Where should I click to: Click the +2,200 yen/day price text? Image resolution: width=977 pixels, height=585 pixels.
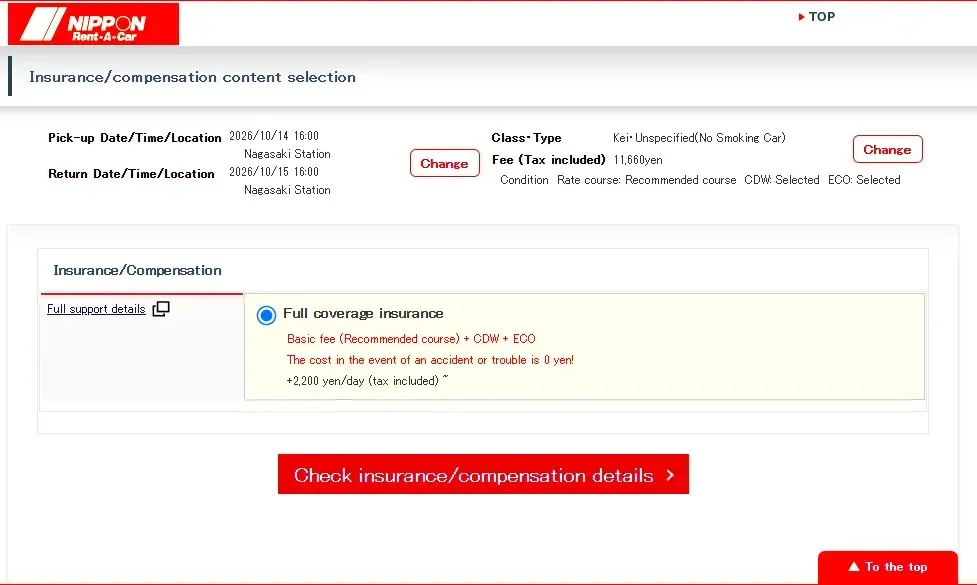(x=367, y=381)
